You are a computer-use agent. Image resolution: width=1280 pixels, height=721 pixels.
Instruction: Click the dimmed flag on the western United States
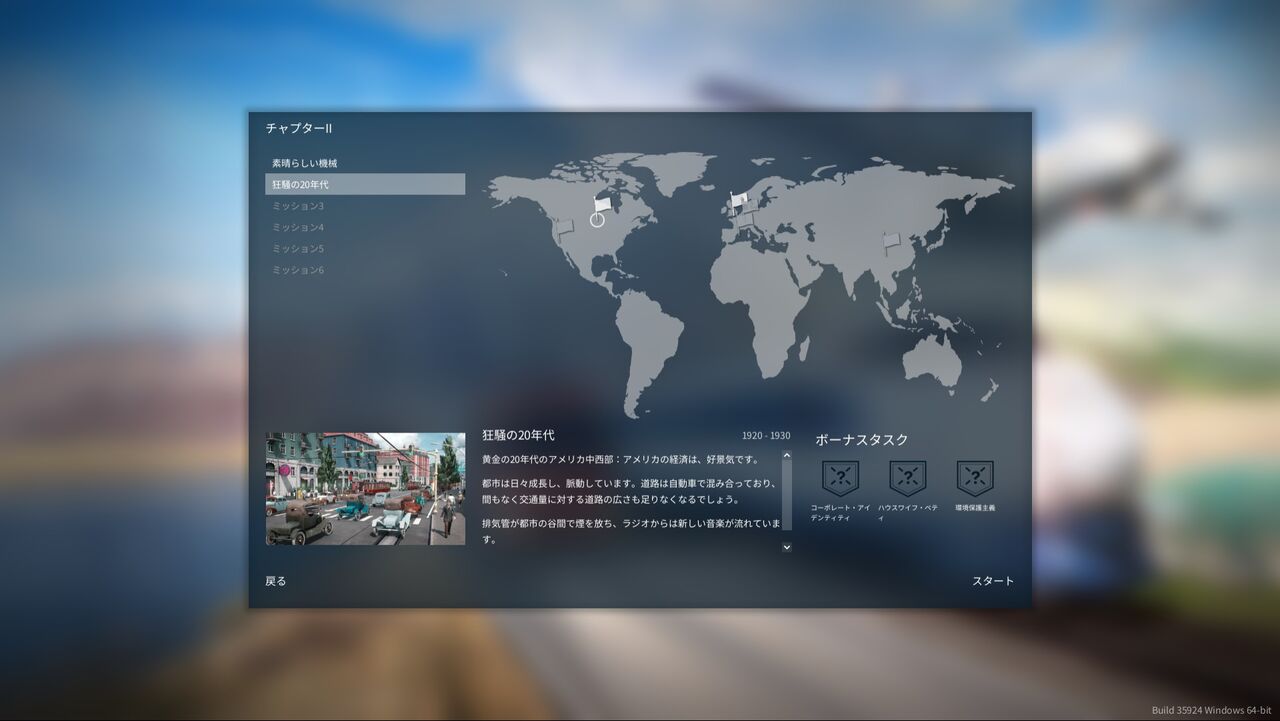[566, 228]
